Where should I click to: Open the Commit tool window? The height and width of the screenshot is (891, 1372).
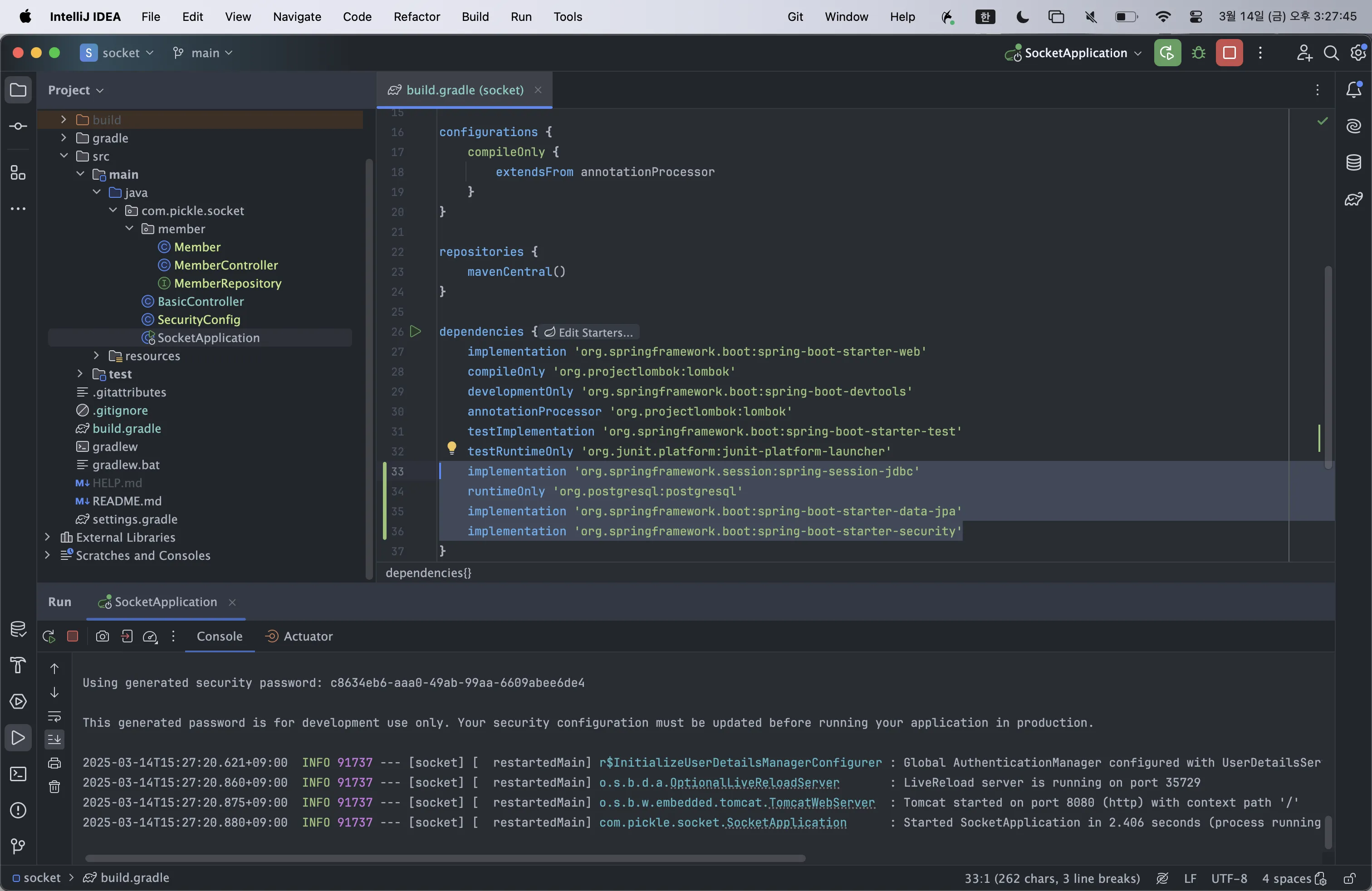point(18,126)
